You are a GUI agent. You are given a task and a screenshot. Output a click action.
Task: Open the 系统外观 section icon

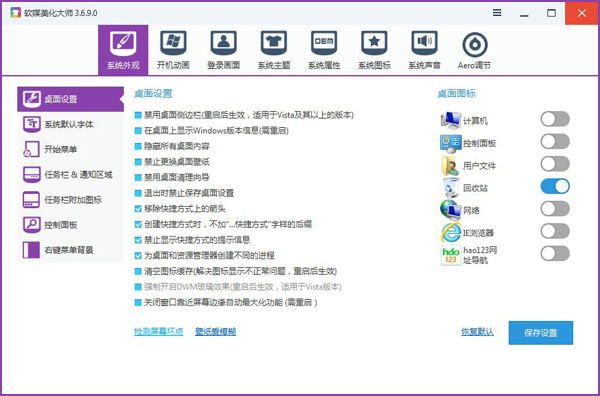(x=123, y=44)
